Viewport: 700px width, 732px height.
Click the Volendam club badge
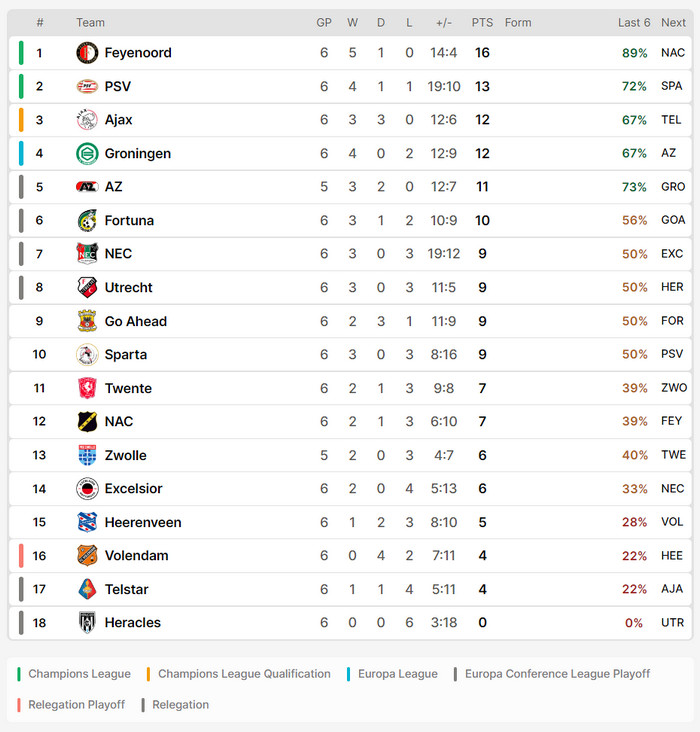[87, 556]
